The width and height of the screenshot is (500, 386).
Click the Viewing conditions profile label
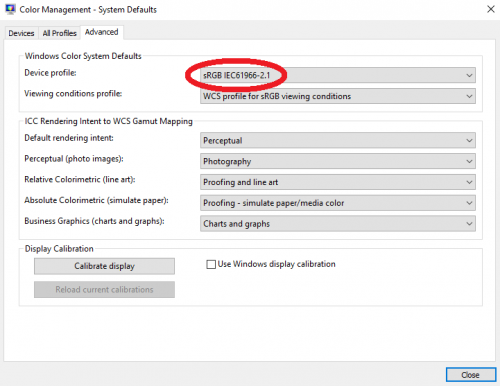(x=73, y=94)
